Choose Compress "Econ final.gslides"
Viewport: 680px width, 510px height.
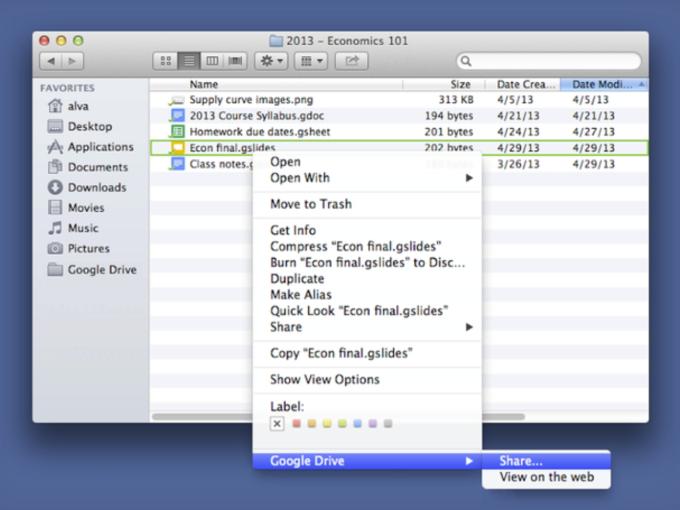pyautogui.click(x=367, y=246)
